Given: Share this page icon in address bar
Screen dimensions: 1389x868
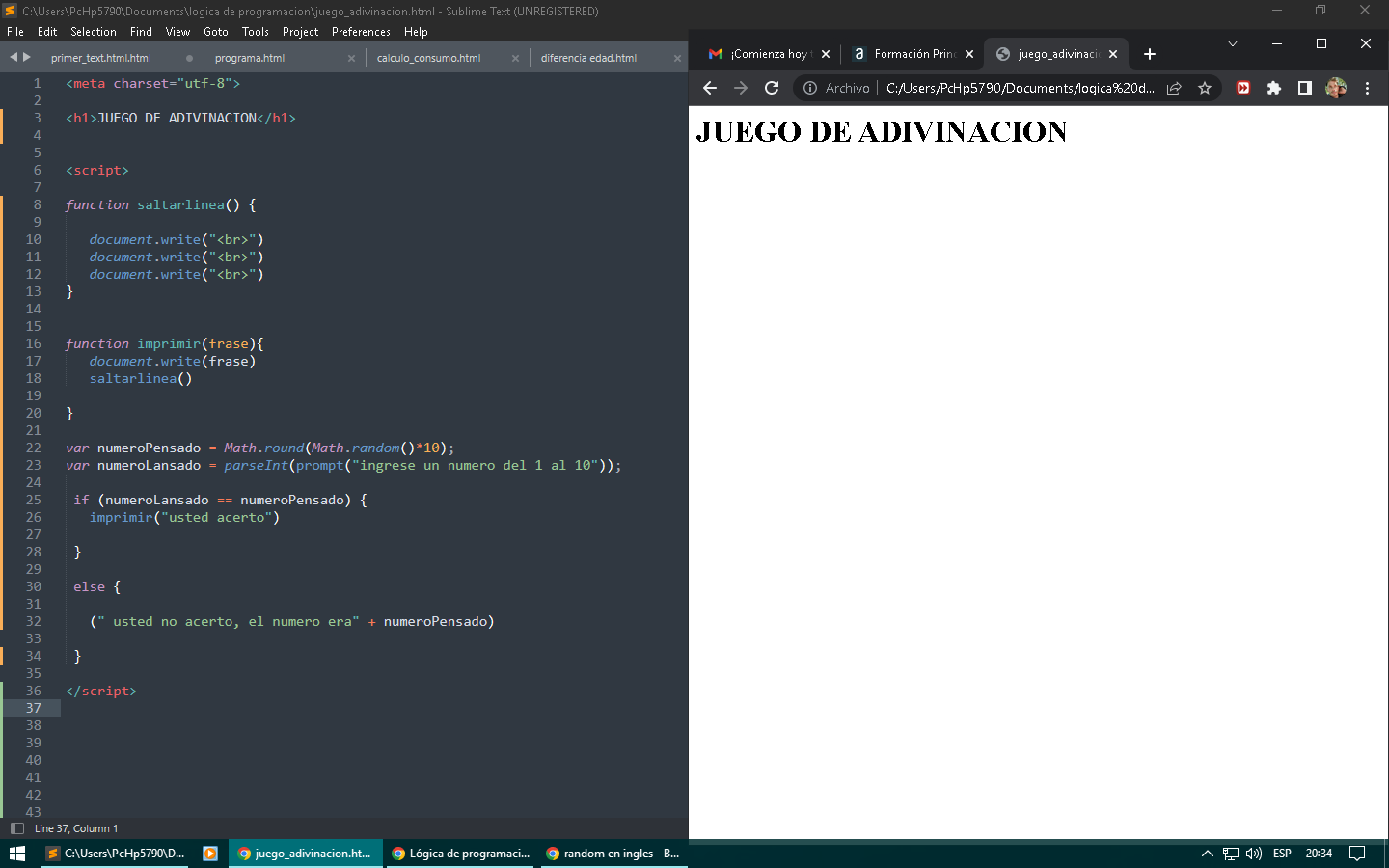Looking at the screenshot, I should 1174,88.
